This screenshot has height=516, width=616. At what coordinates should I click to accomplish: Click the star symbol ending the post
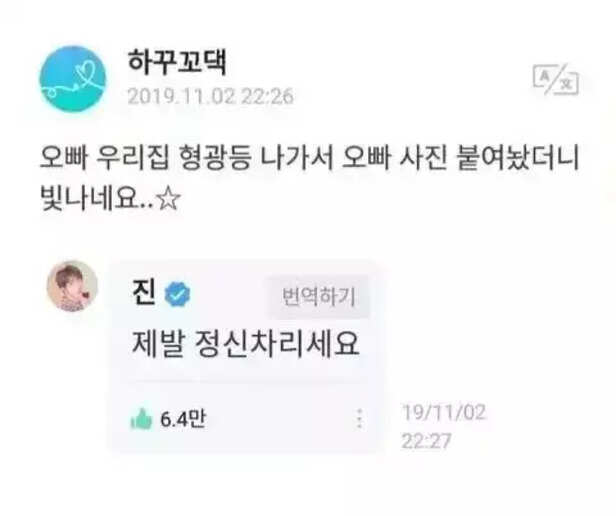(x=168, y=199)
